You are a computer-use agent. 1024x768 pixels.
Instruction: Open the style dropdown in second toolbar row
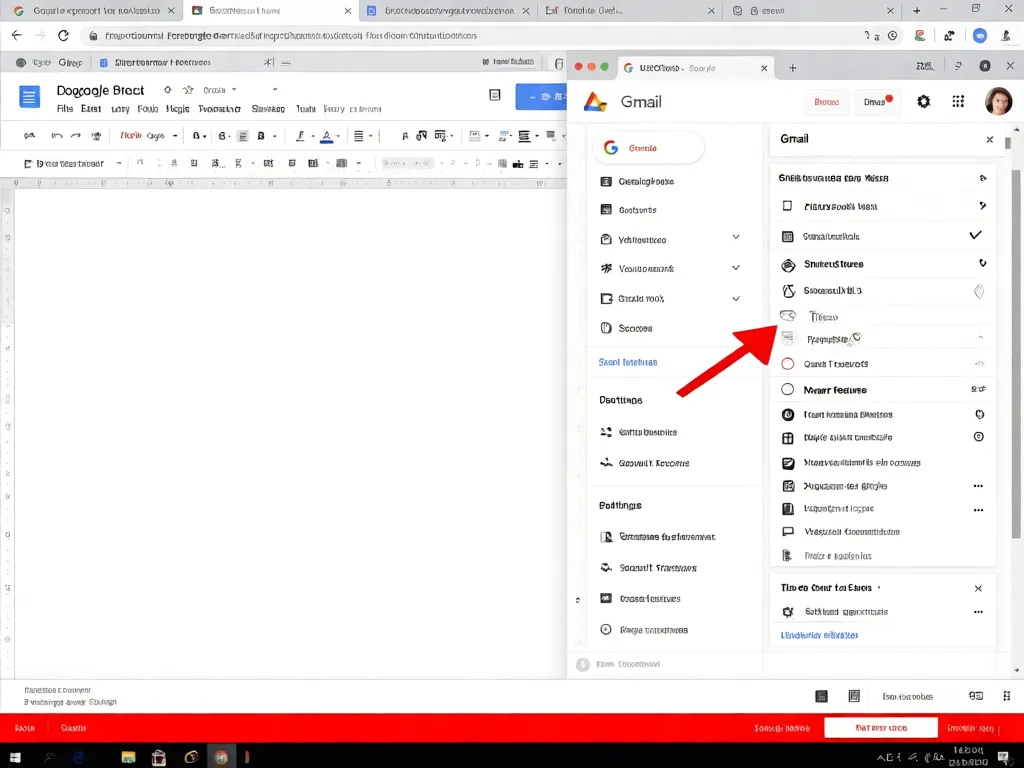(x=72, y=163)
